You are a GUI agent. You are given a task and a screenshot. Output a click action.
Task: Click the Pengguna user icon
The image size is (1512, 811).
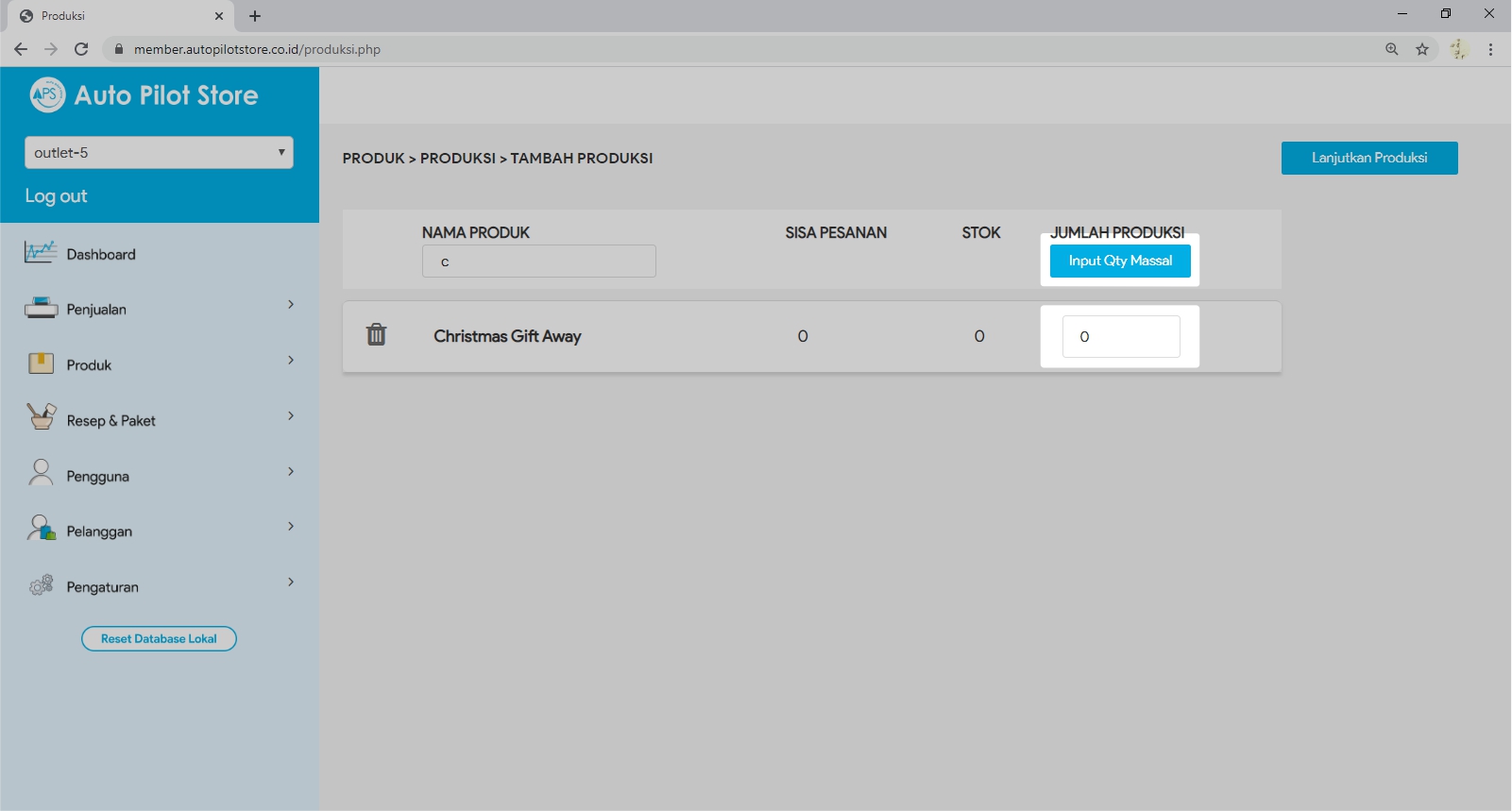point(41,474)
